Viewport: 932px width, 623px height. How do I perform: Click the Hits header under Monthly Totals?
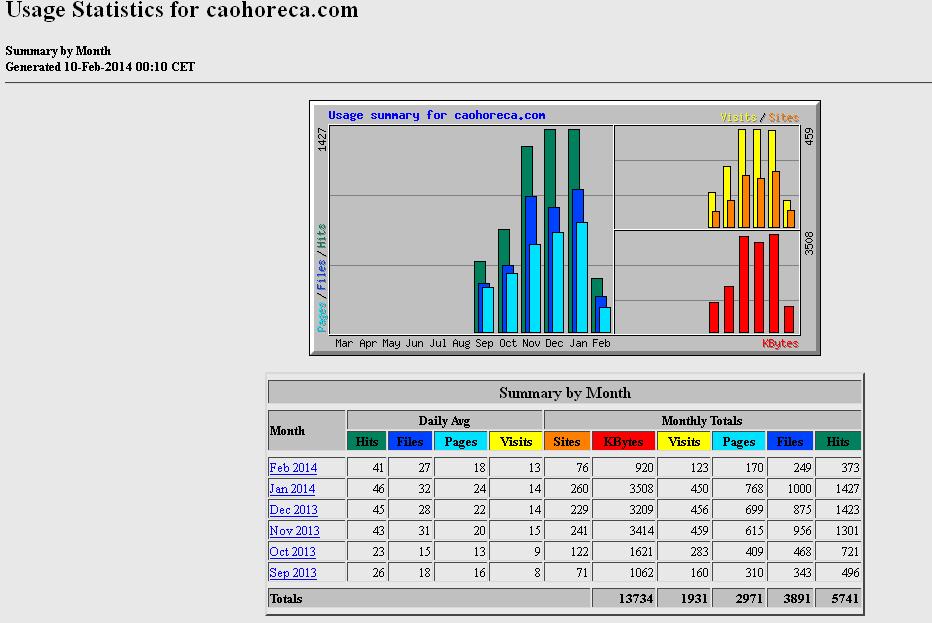coord(838,442)
